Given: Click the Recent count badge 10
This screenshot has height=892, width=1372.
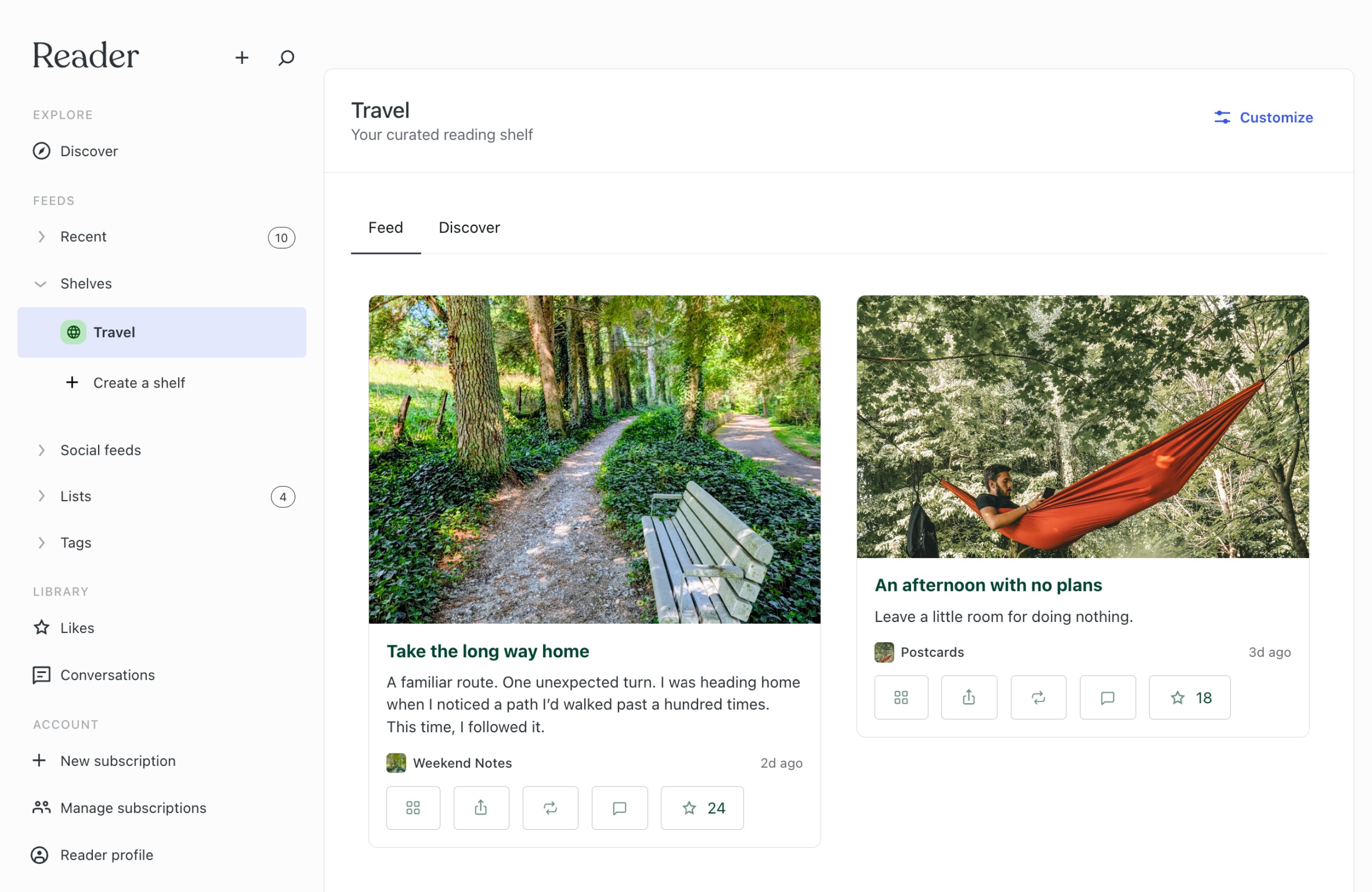Looking at the screenshot, I should pyautogui.click(x=282, y=237).
